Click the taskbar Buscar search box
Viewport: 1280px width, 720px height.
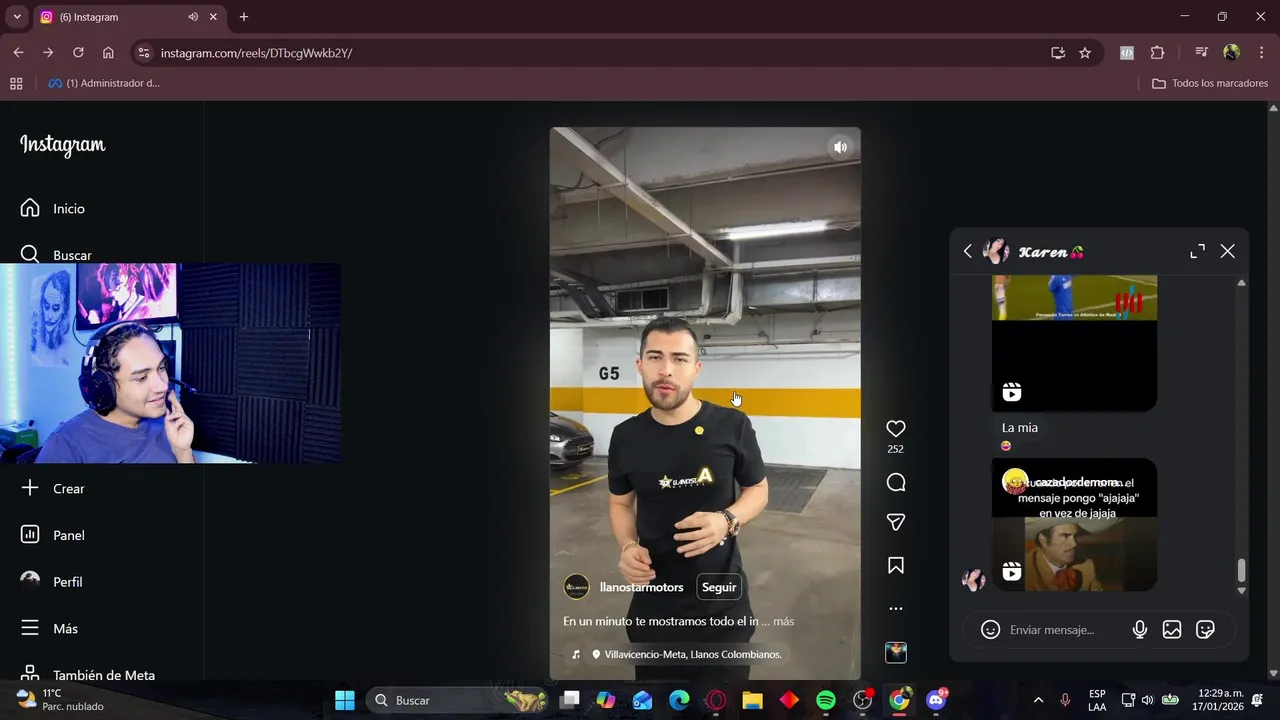(x=459, y=700)
